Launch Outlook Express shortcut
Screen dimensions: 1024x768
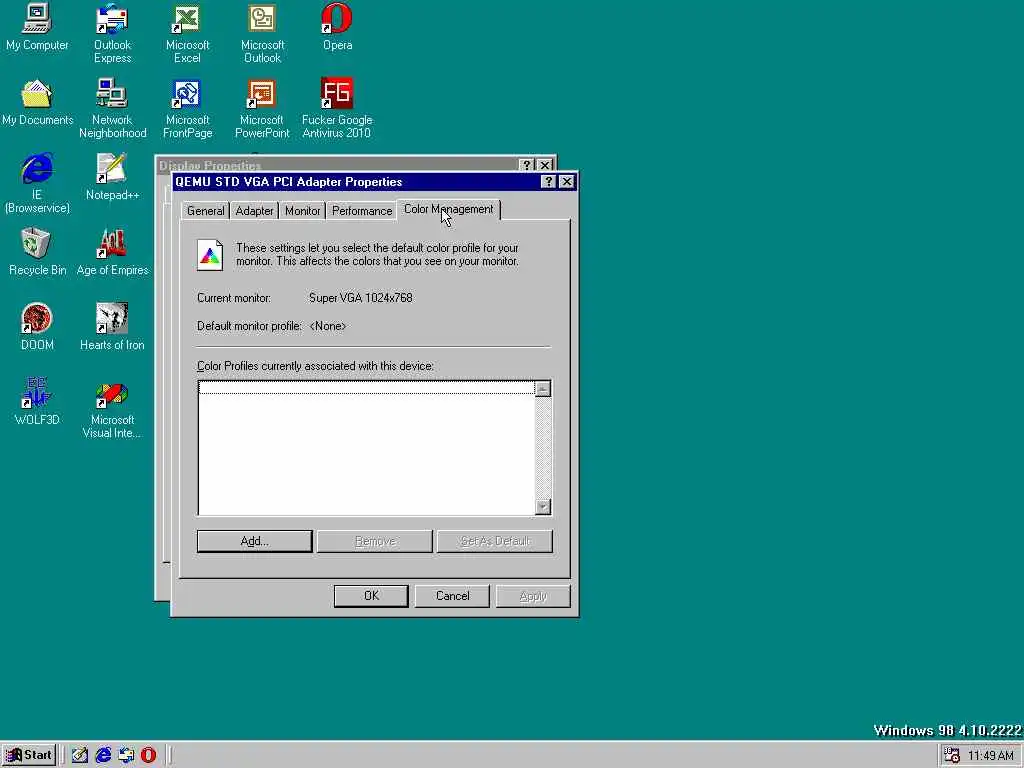tap(112, 34)
